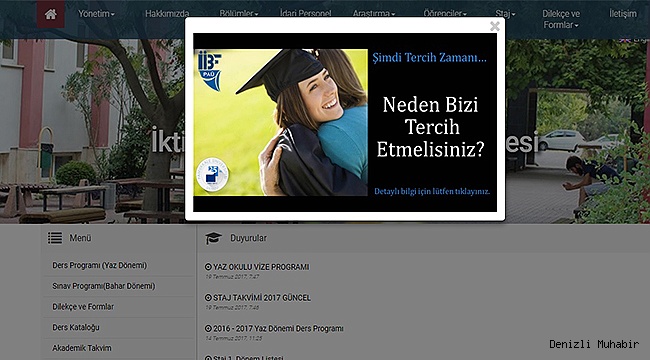Screen dimensions: 650x360
Task: Click the clock icon beside STAJ TAKVİMİ 2017
Action: pos(209,298)
